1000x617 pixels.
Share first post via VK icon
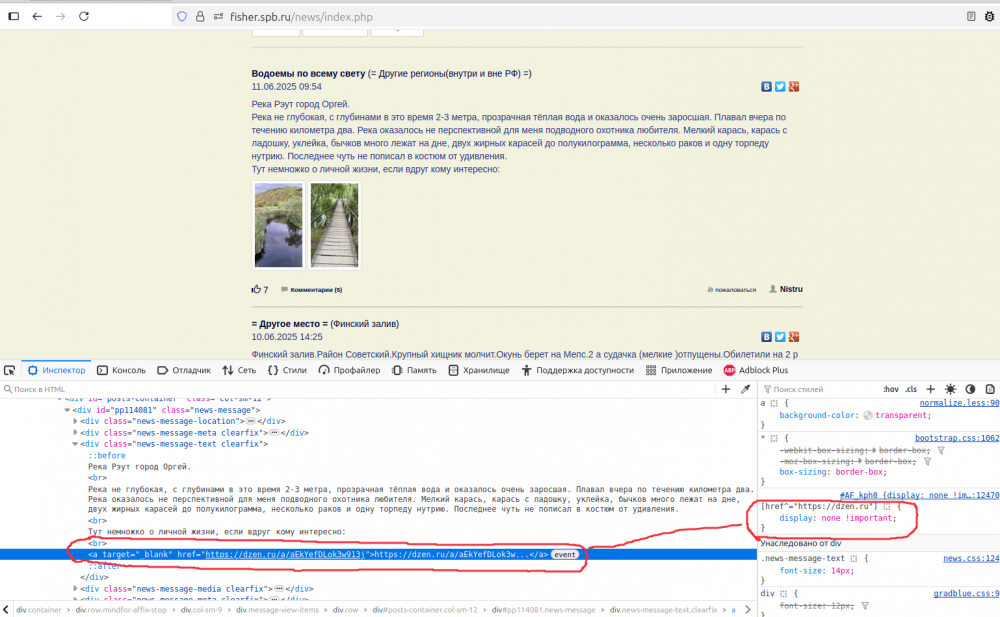click(x=766, y=87)
